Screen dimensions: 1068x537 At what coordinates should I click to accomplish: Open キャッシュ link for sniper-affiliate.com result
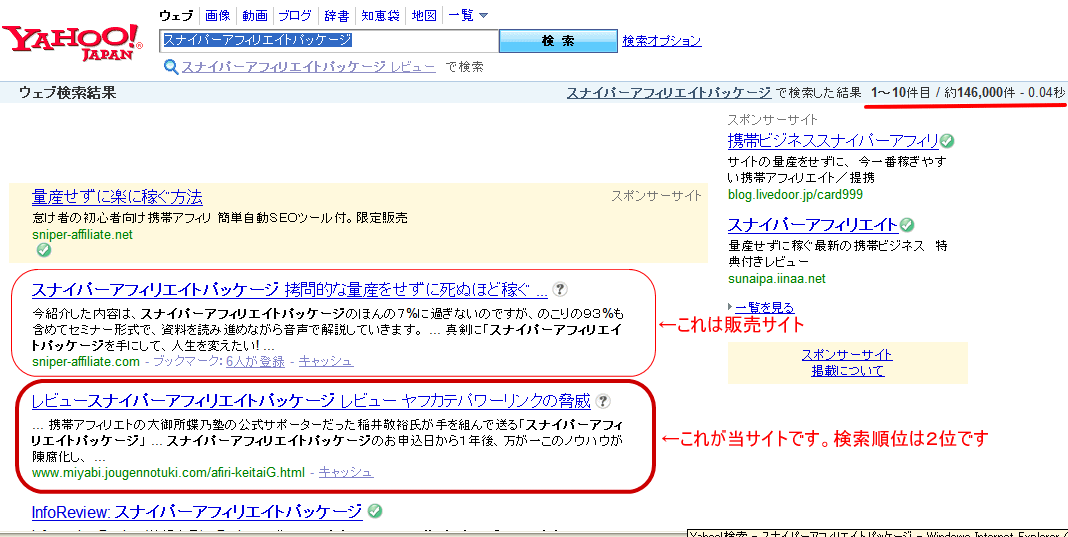coord(326,361)
